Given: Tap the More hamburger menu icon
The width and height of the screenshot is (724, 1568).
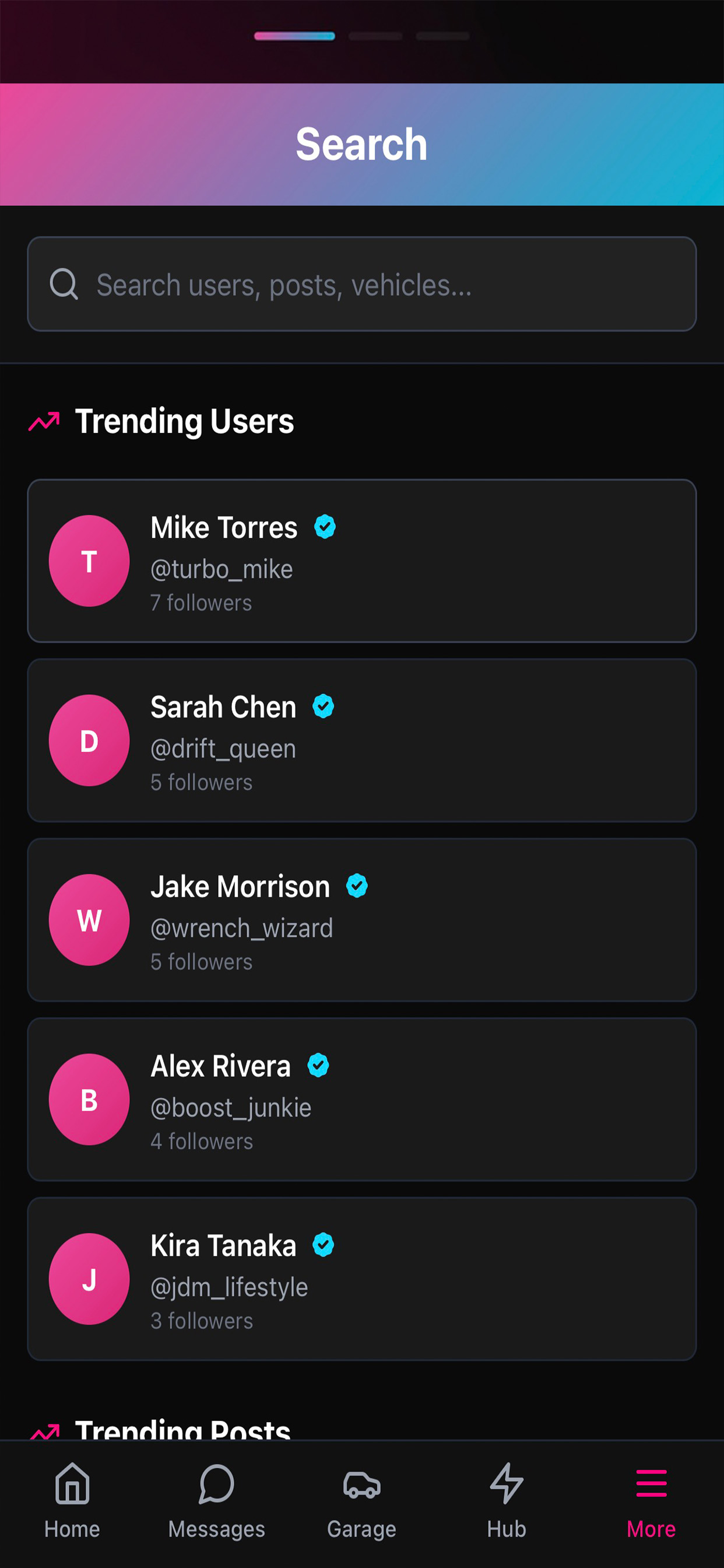Looking at the screenshot, I should 651,1483.
